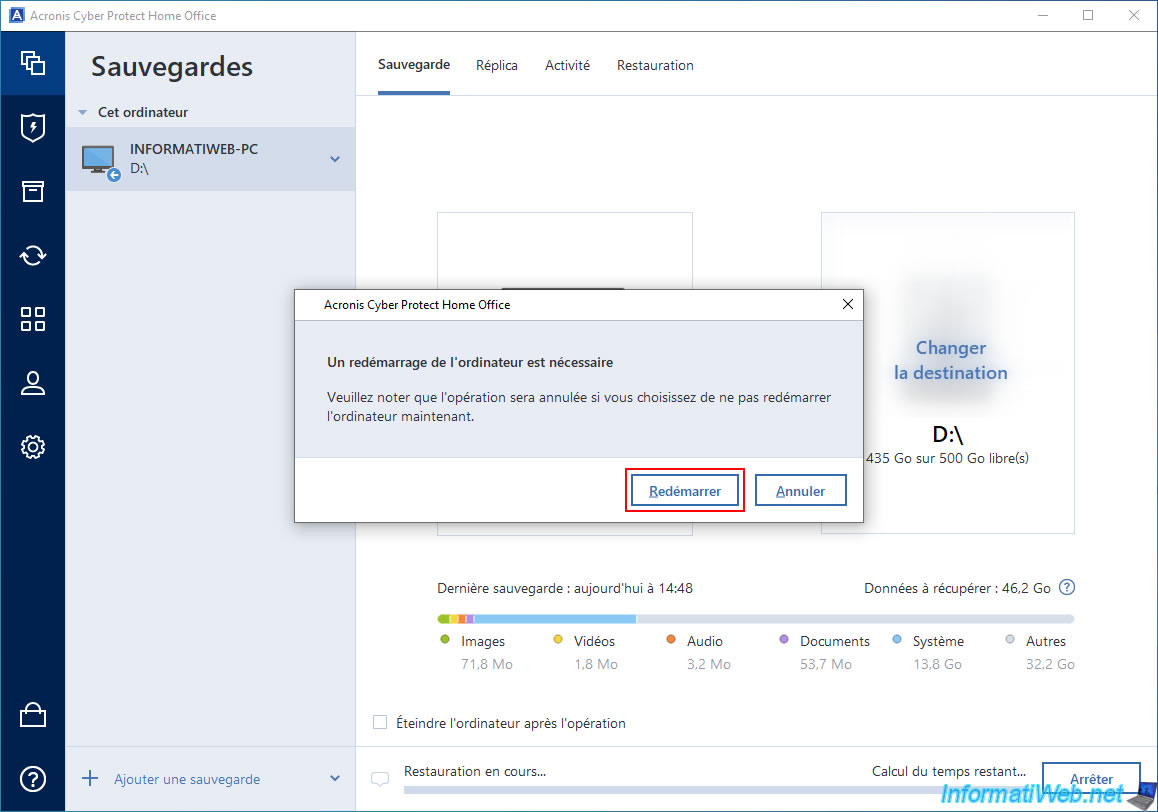Click the purple Documents legend dot
1158x812 pixels.
click(784, 639)
